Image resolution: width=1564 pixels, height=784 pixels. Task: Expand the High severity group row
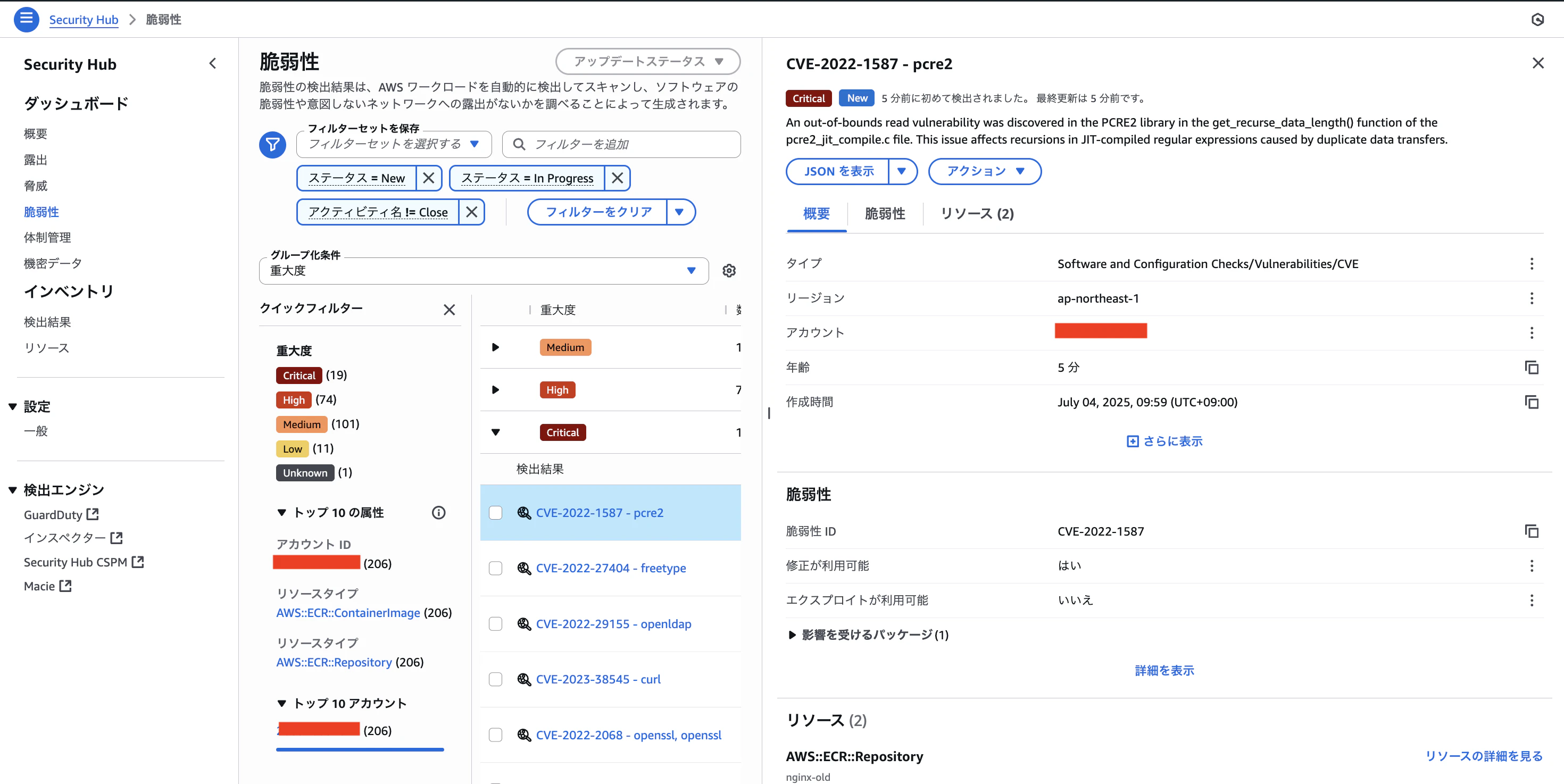(x=495, y=389)
